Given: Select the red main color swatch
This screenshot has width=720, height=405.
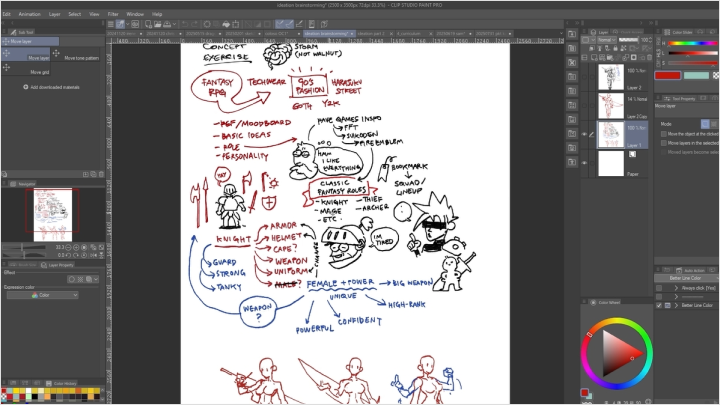Looking at the screenshot, I should (667, 75).
